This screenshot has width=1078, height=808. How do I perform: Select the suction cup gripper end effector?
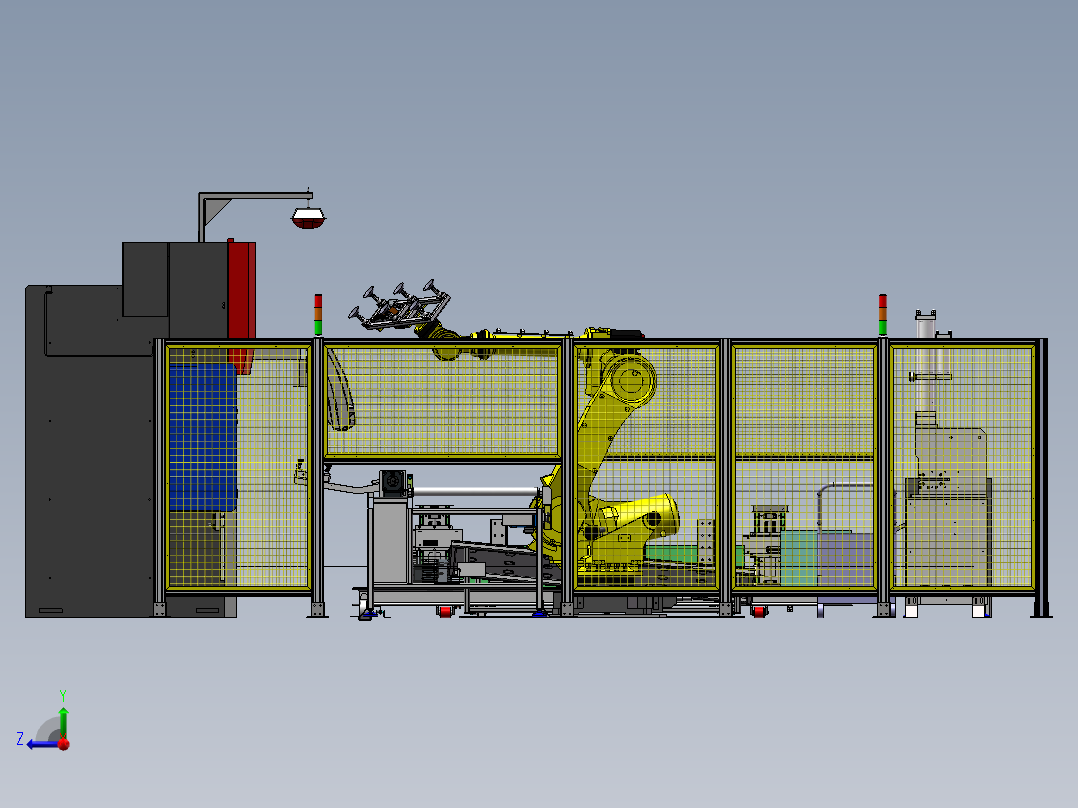[400, 305]
